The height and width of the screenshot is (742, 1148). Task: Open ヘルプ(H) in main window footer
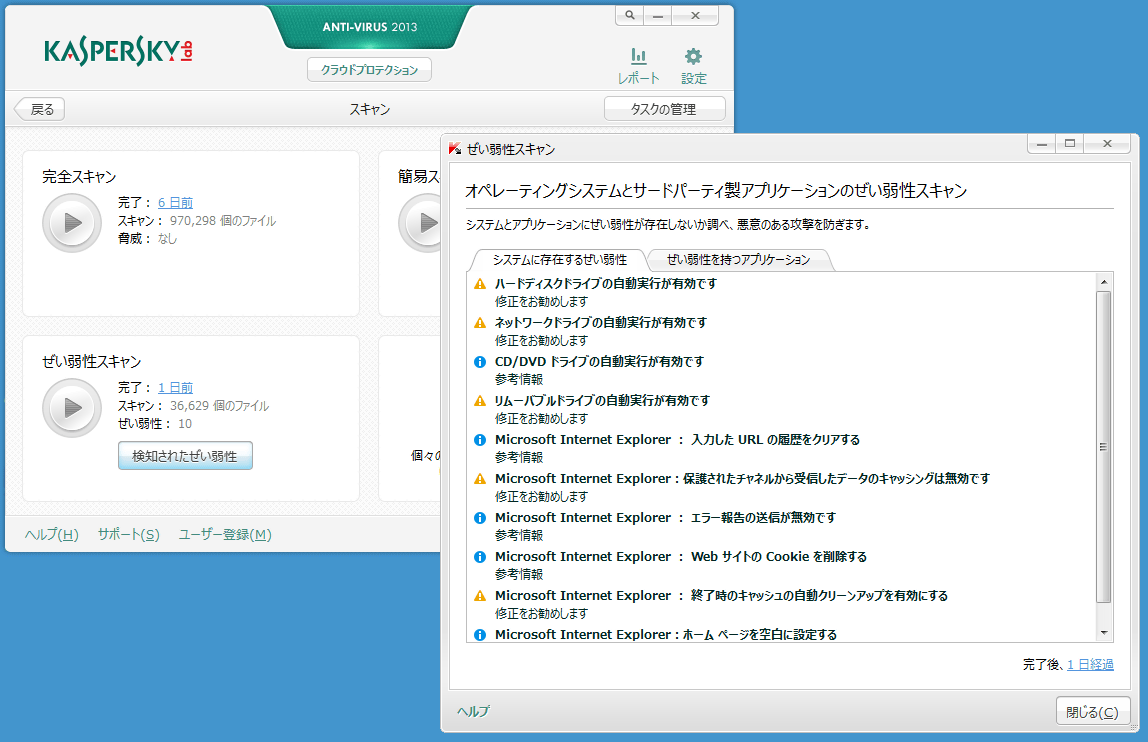click(52, 535)
